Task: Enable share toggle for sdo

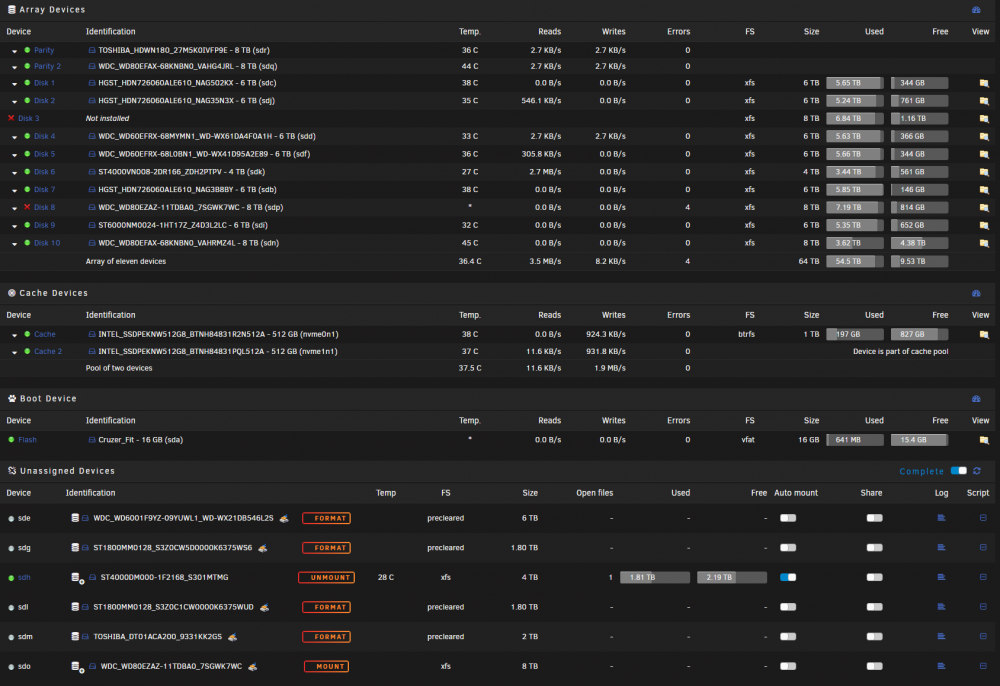Action: (874, 666)
